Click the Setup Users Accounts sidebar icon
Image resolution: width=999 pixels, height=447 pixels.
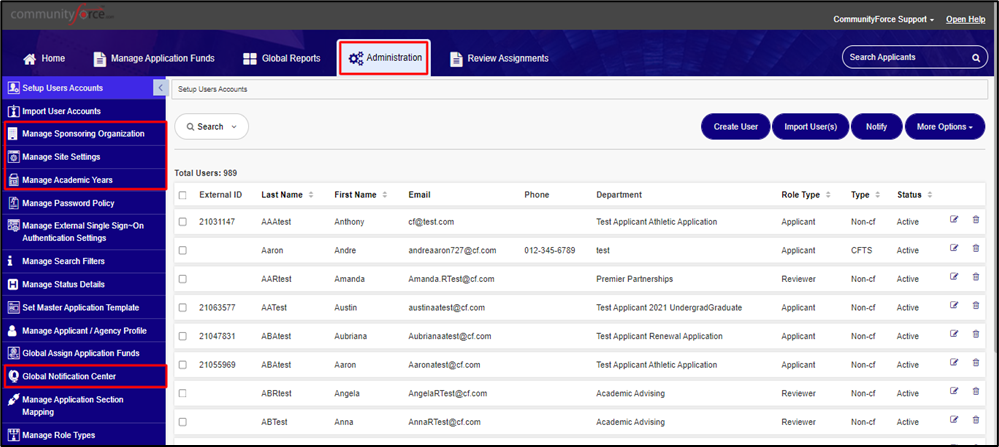click(x=13, y=88)
